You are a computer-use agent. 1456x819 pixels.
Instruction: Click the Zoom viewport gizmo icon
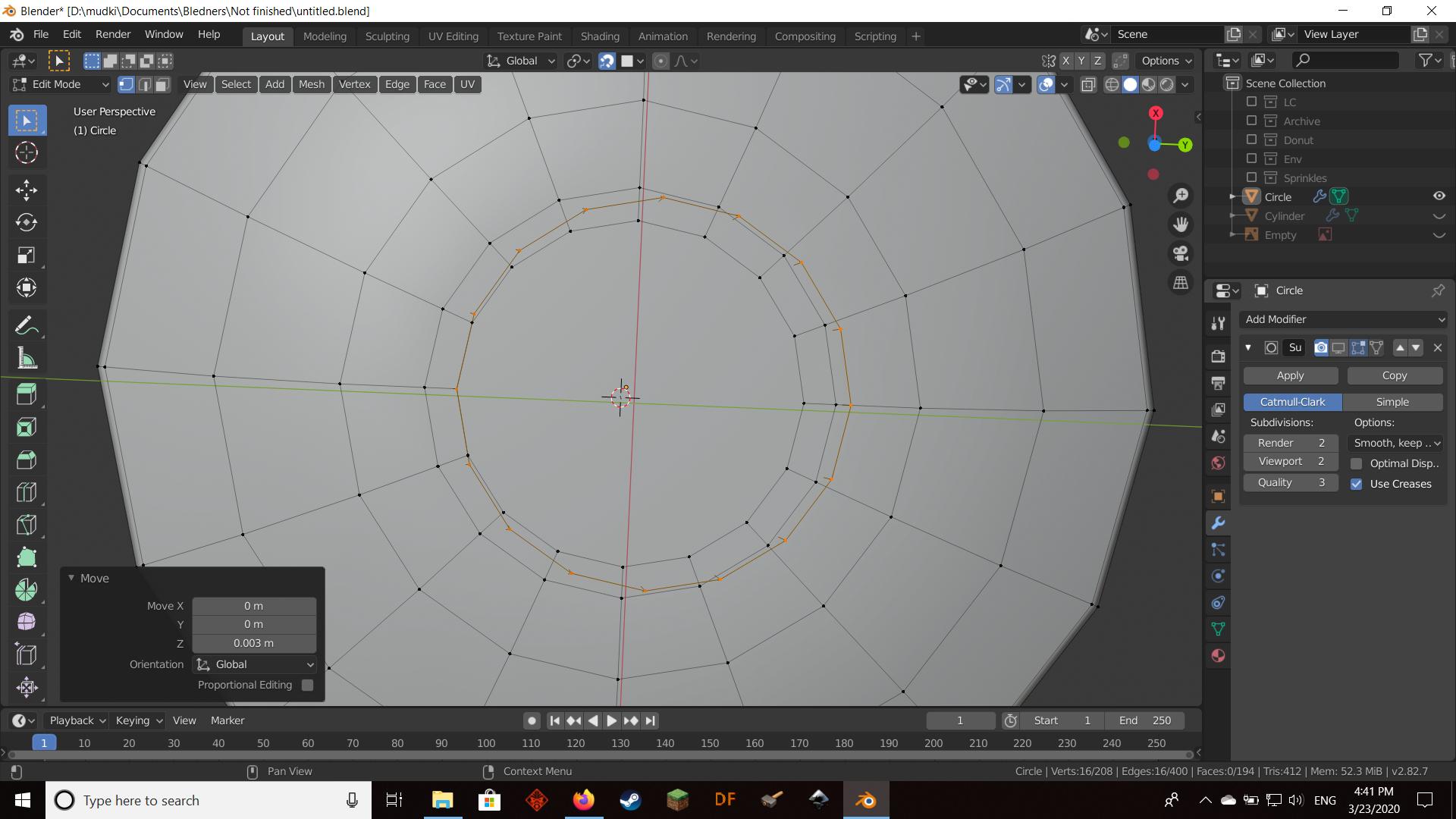1181,196
